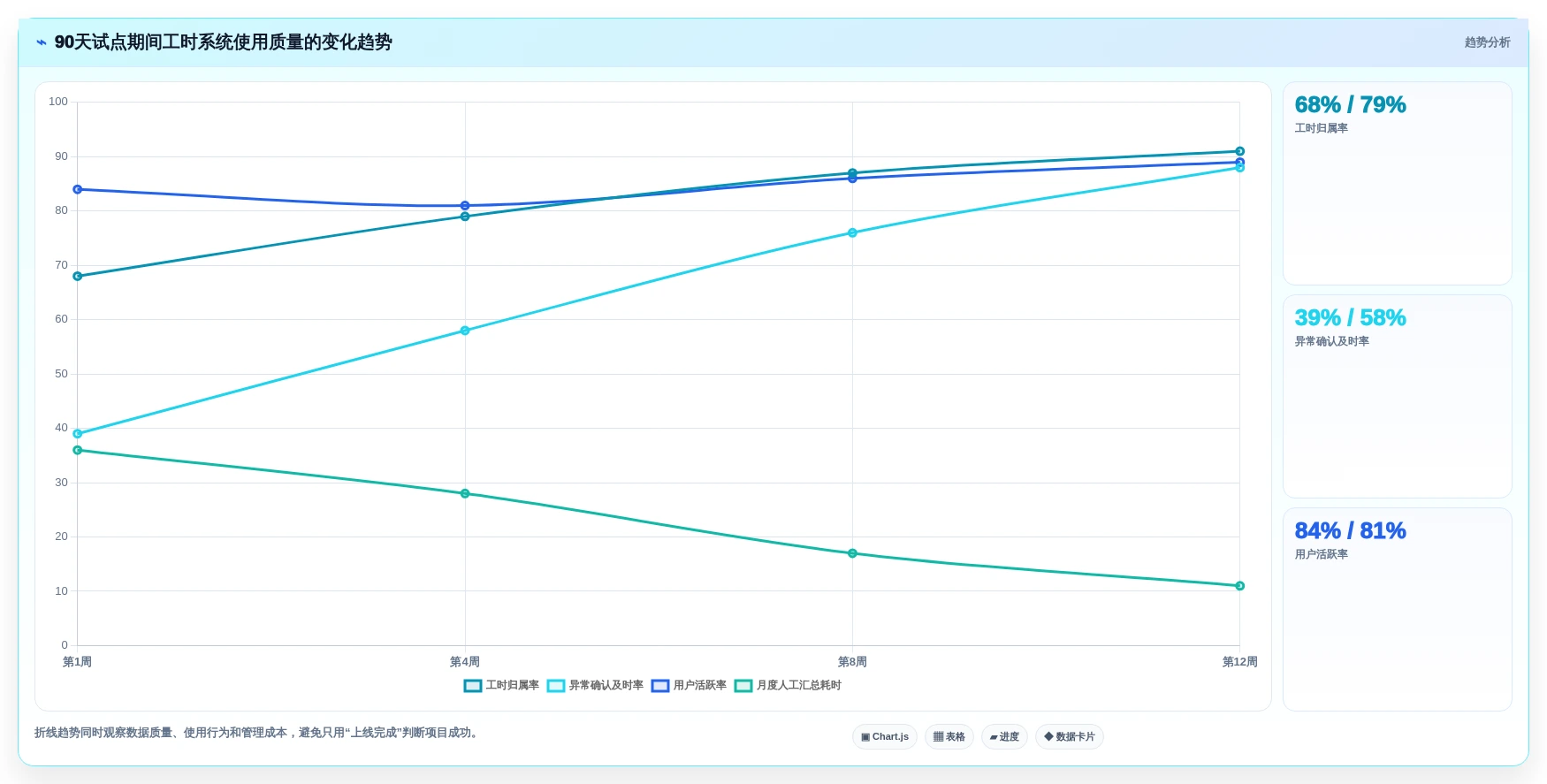The image size is (1547, 784).
Task: Click the 异常确认及时率 card caption
Action: coord(1331,342)
